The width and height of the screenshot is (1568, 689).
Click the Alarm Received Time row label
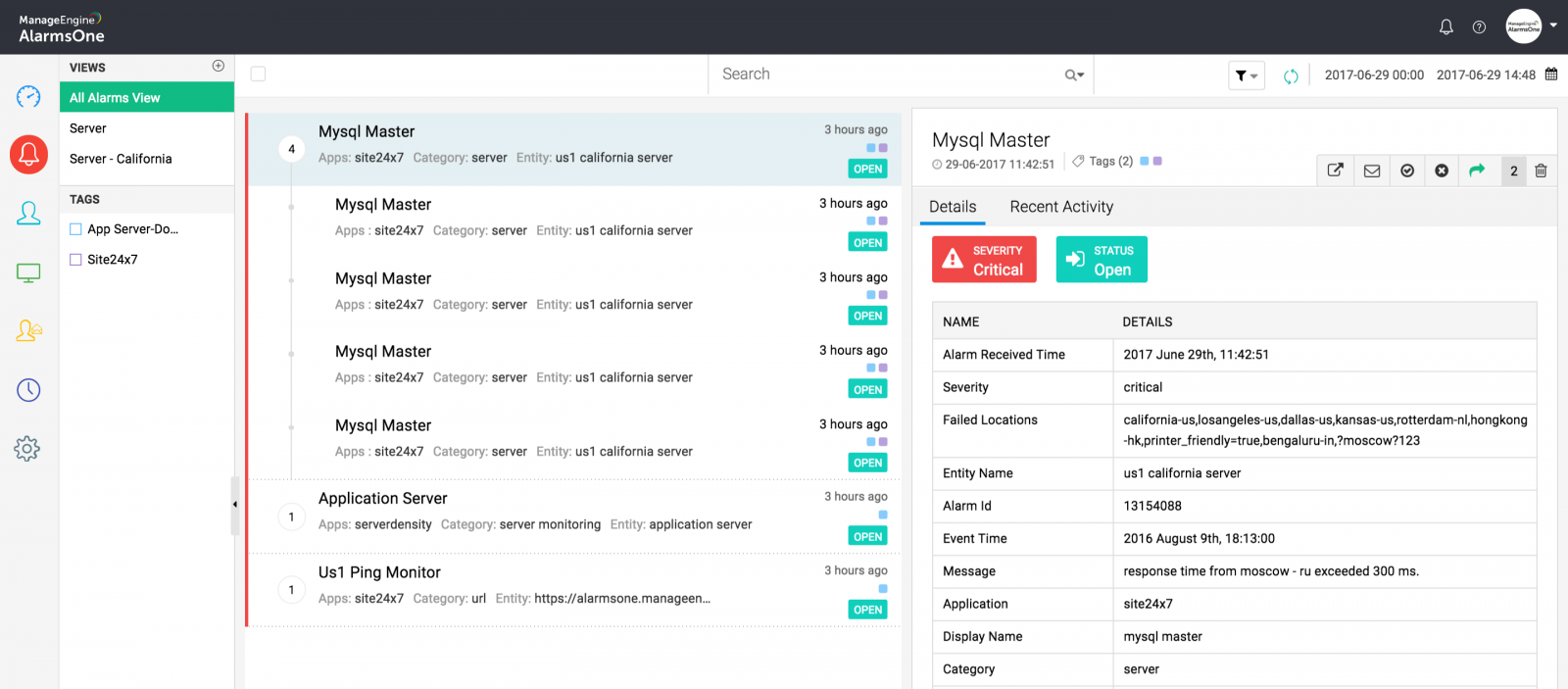tap(1004, 355)
